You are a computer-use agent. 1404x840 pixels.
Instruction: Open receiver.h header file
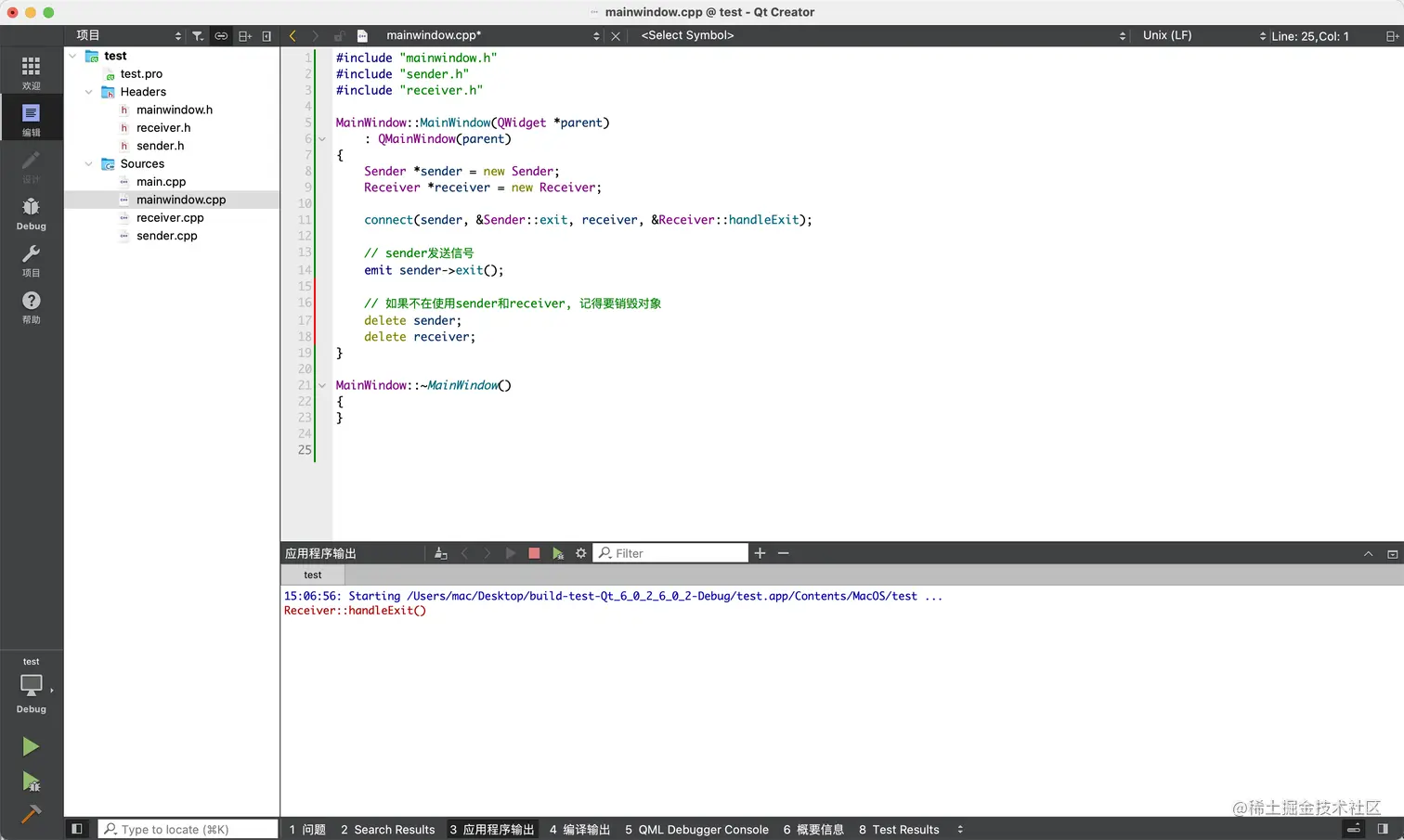click(163, 128)
